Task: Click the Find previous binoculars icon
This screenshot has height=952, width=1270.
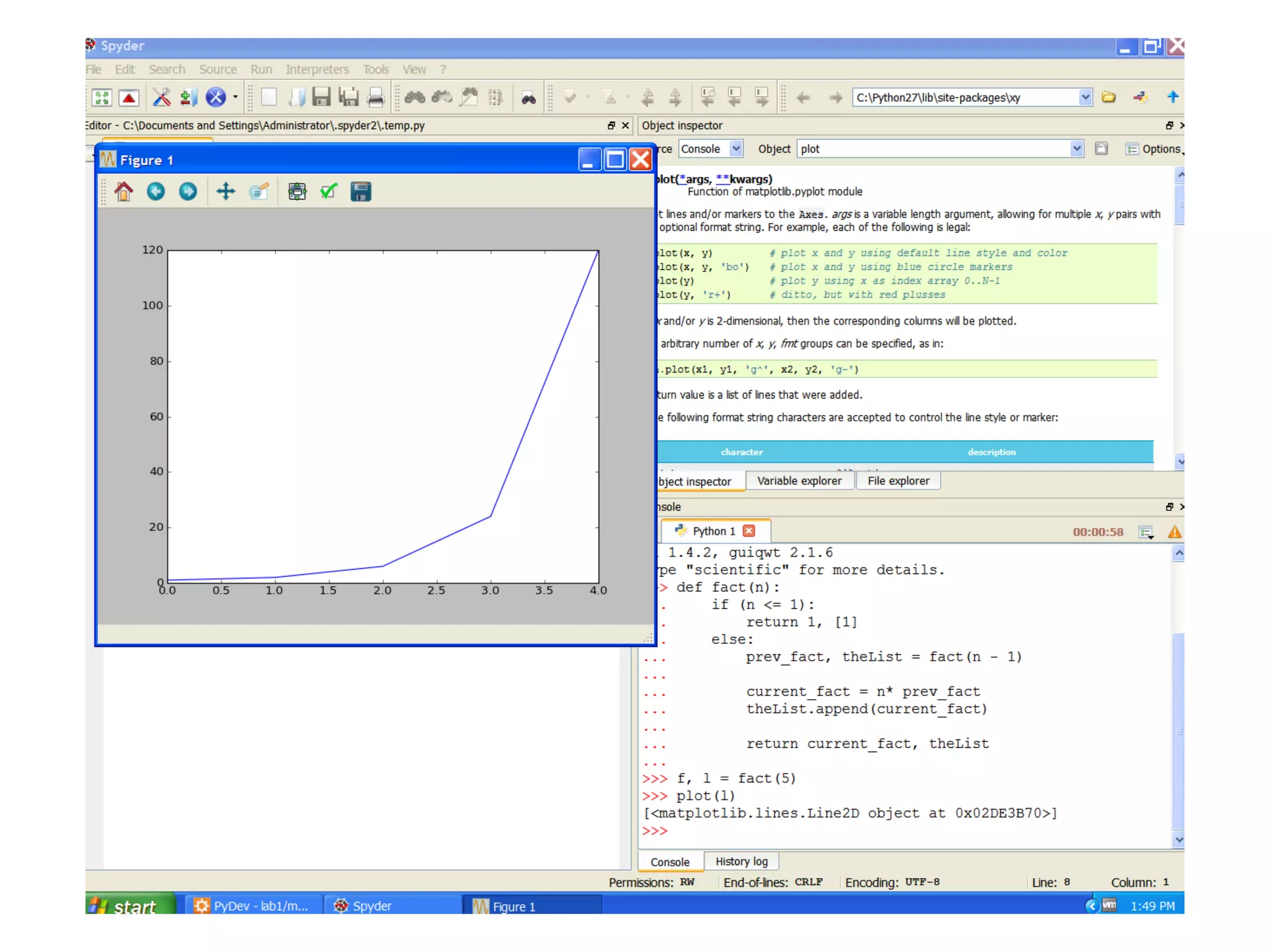Action: pyautogui.click(x=442, y=97)
